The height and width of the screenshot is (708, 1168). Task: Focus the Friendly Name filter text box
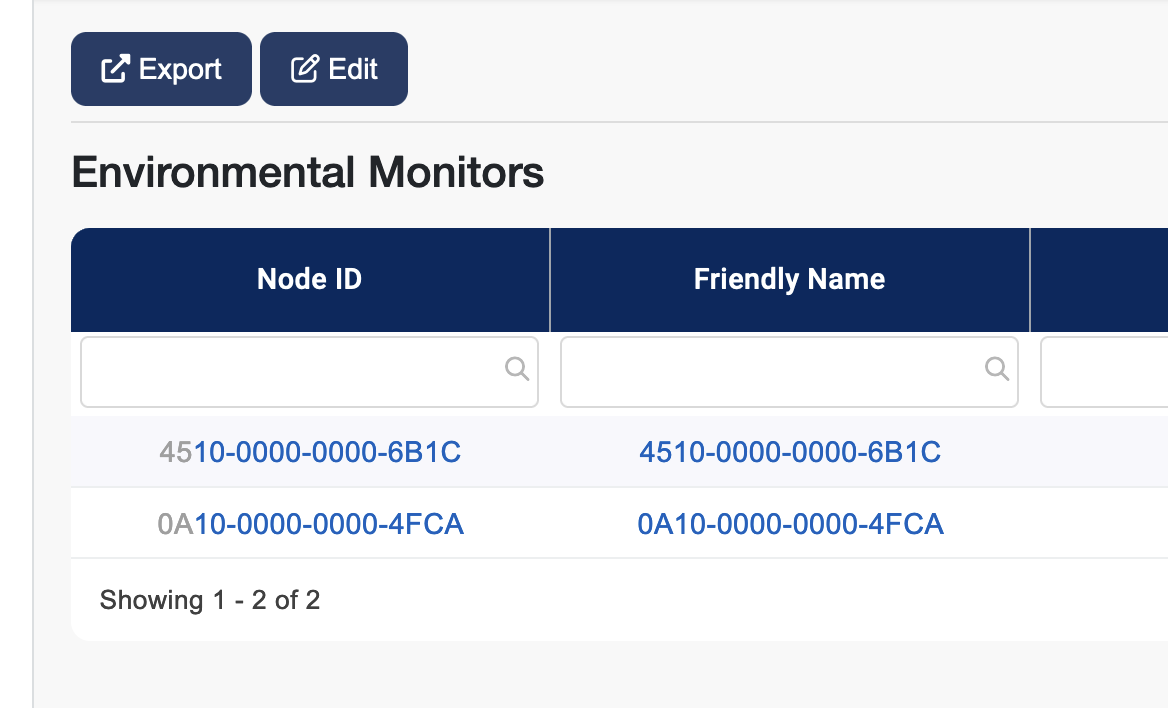tap(770, 372)
